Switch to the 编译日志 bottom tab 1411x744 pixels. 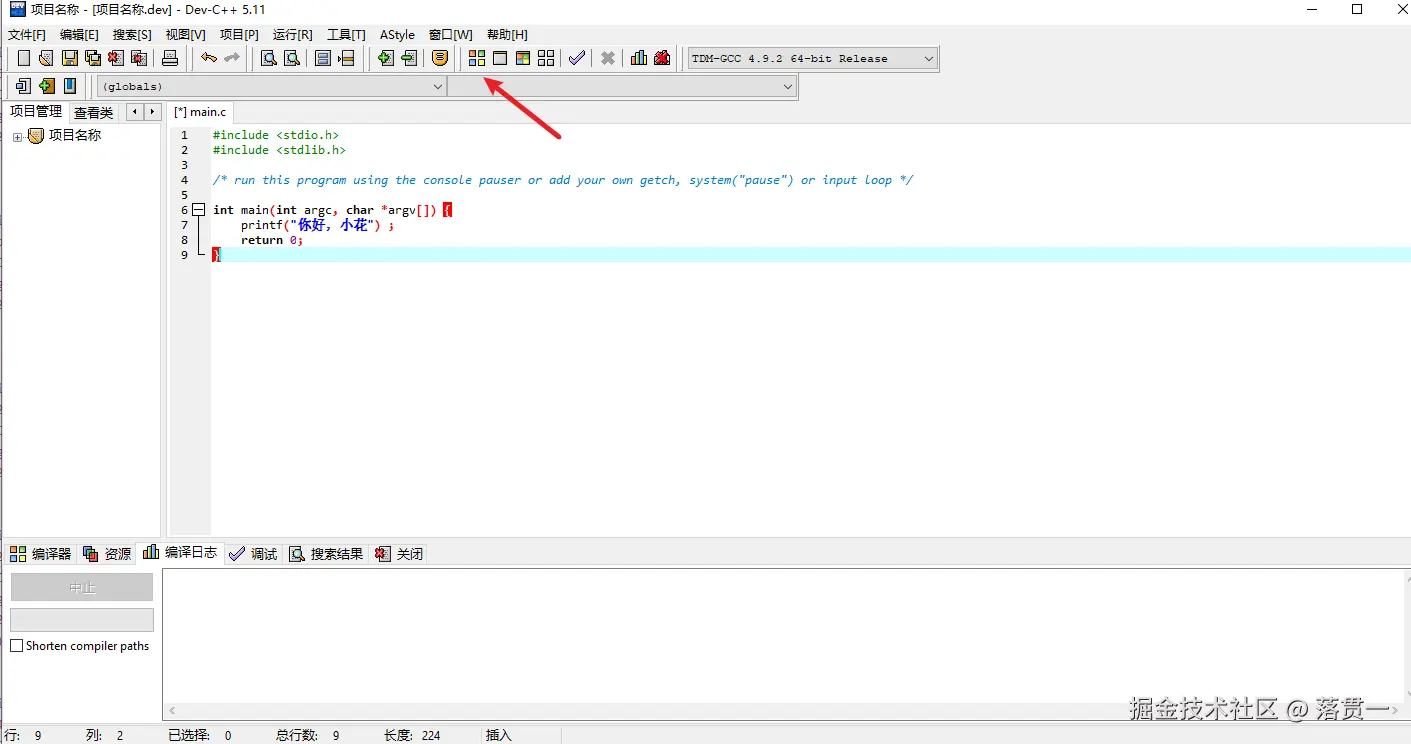click(x=180, y=552)
